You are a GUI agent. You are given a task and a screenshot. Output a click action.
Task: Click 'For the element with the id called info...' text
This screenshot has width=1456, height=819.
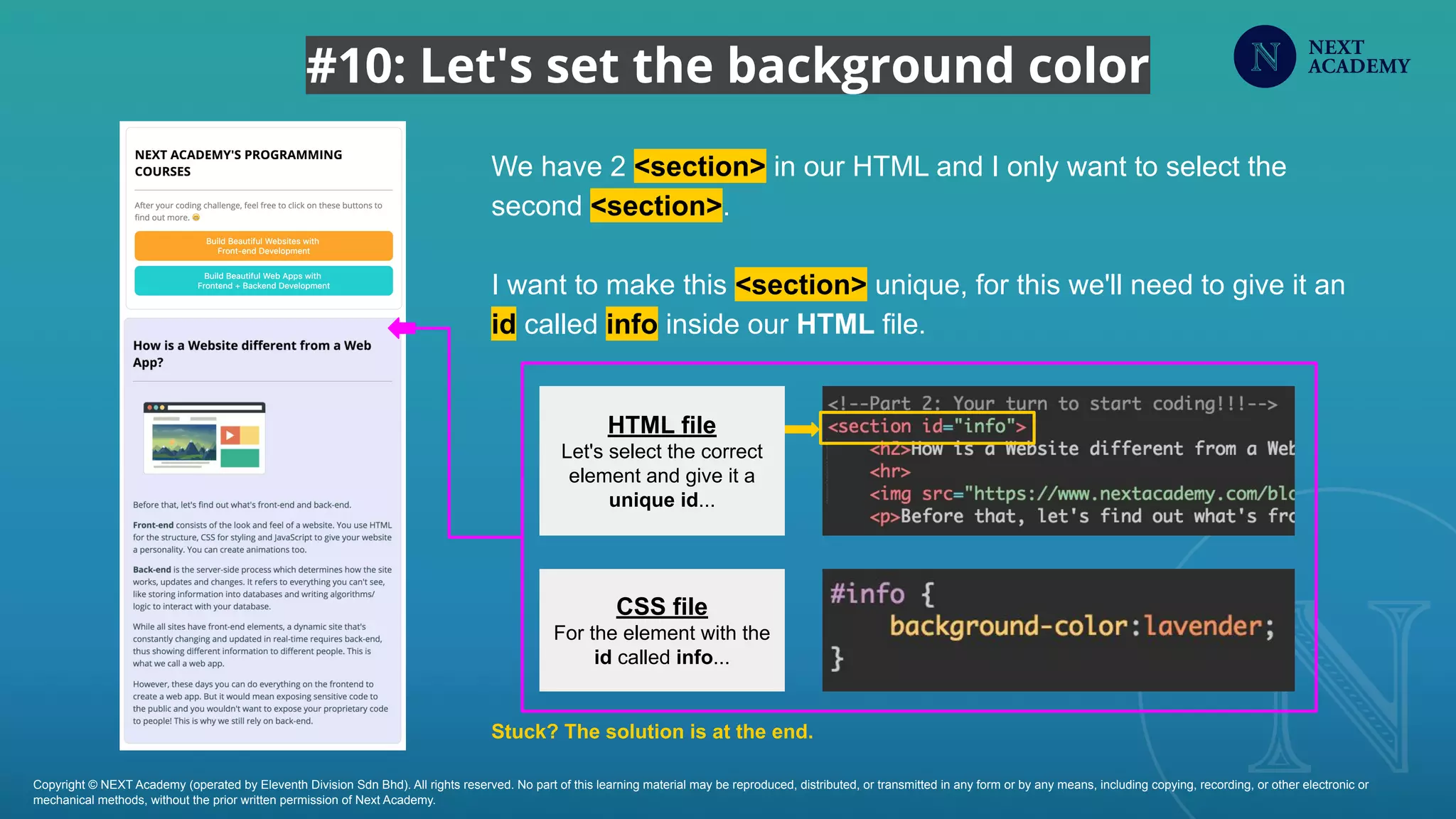(662, 645)
